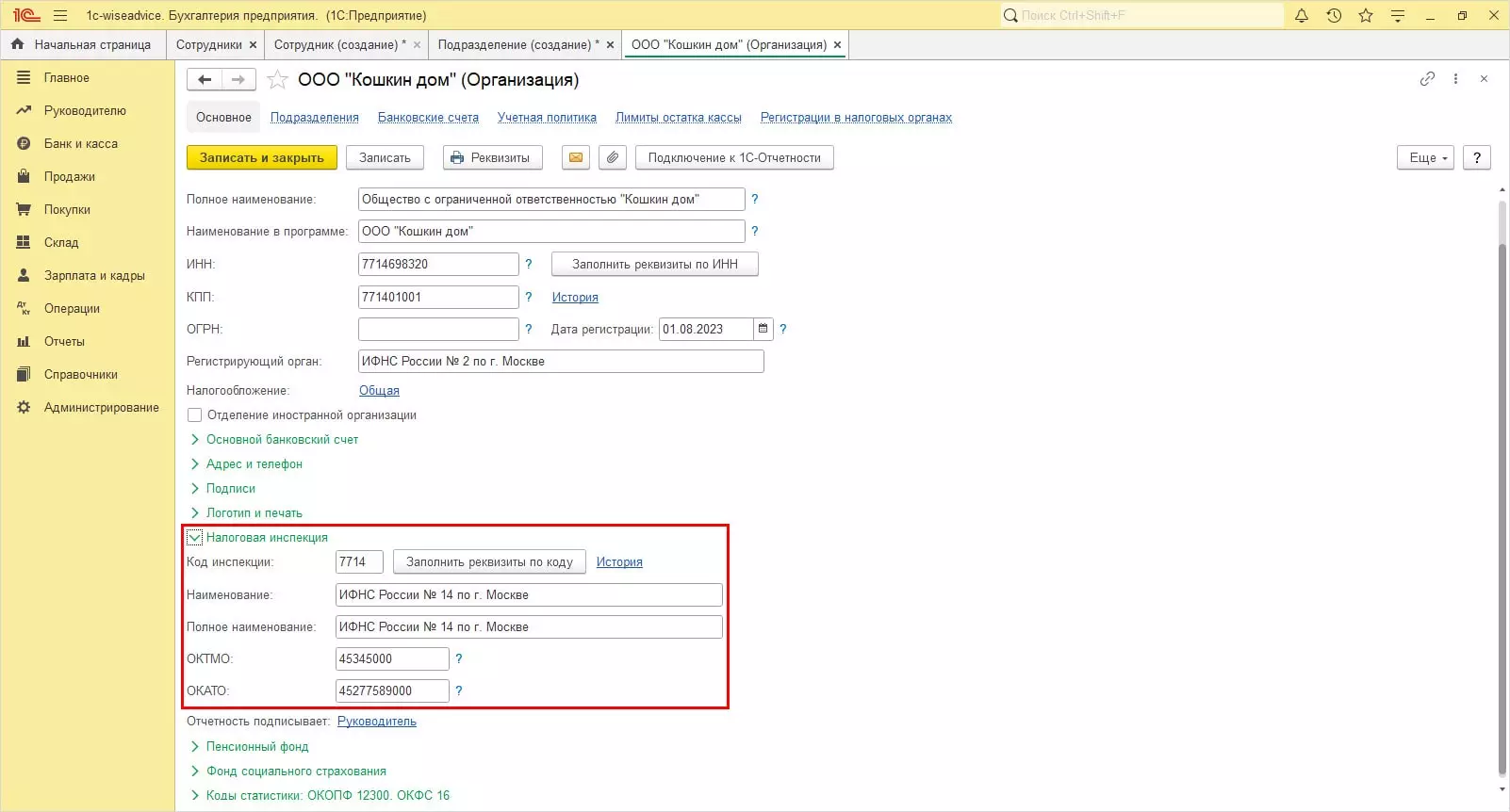Viewport: 1510px width, 812px height.
Task: Click the Записать button
Action: (385, 157)
